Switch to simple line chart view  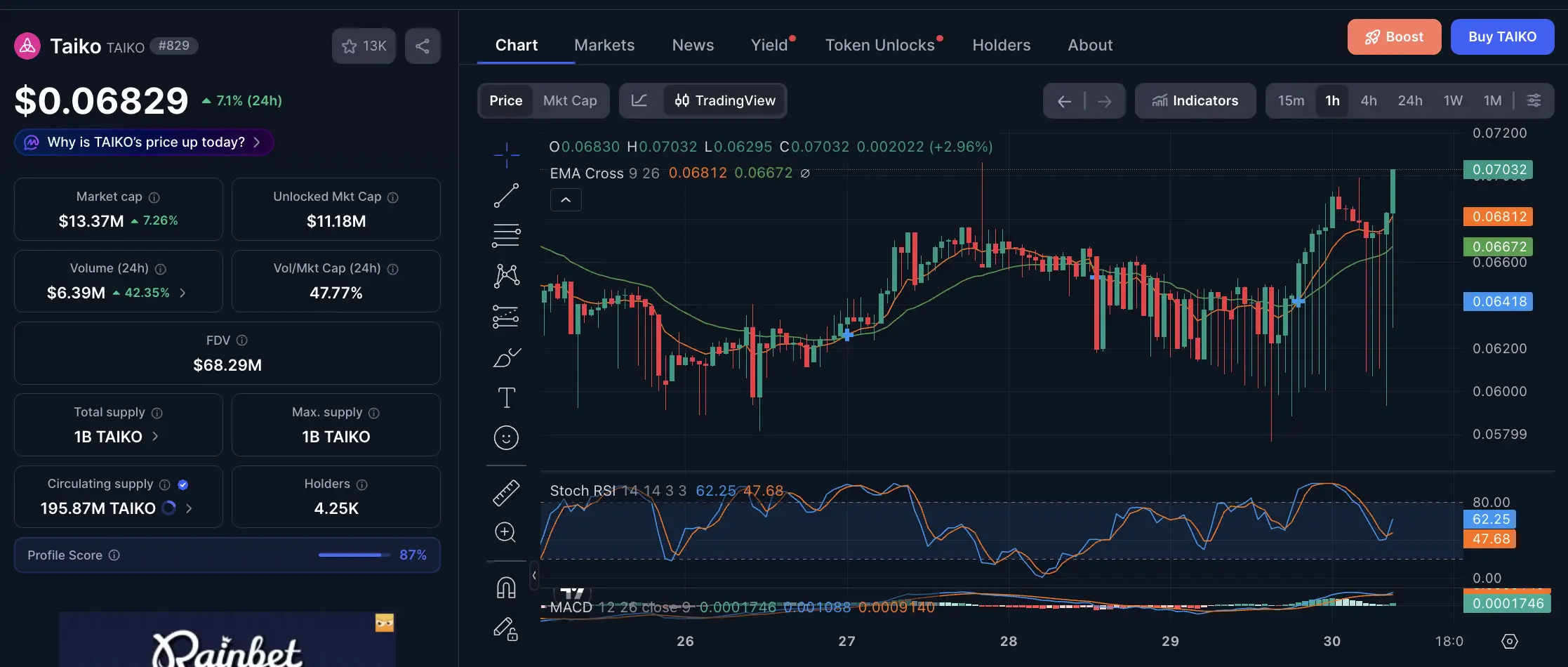(x=639, y=100)
